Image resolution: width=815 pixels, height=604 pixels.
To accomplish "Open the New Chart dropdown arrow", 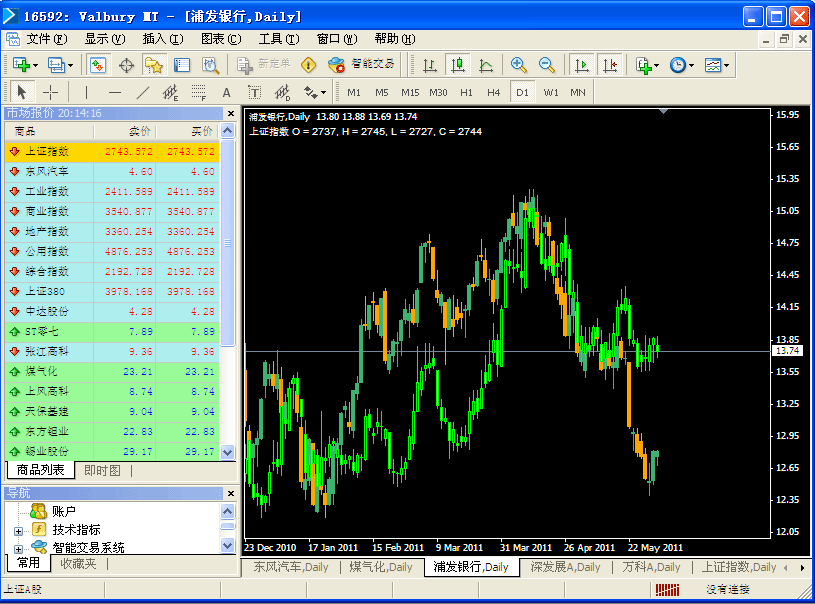I will click(x=35, y=65).
